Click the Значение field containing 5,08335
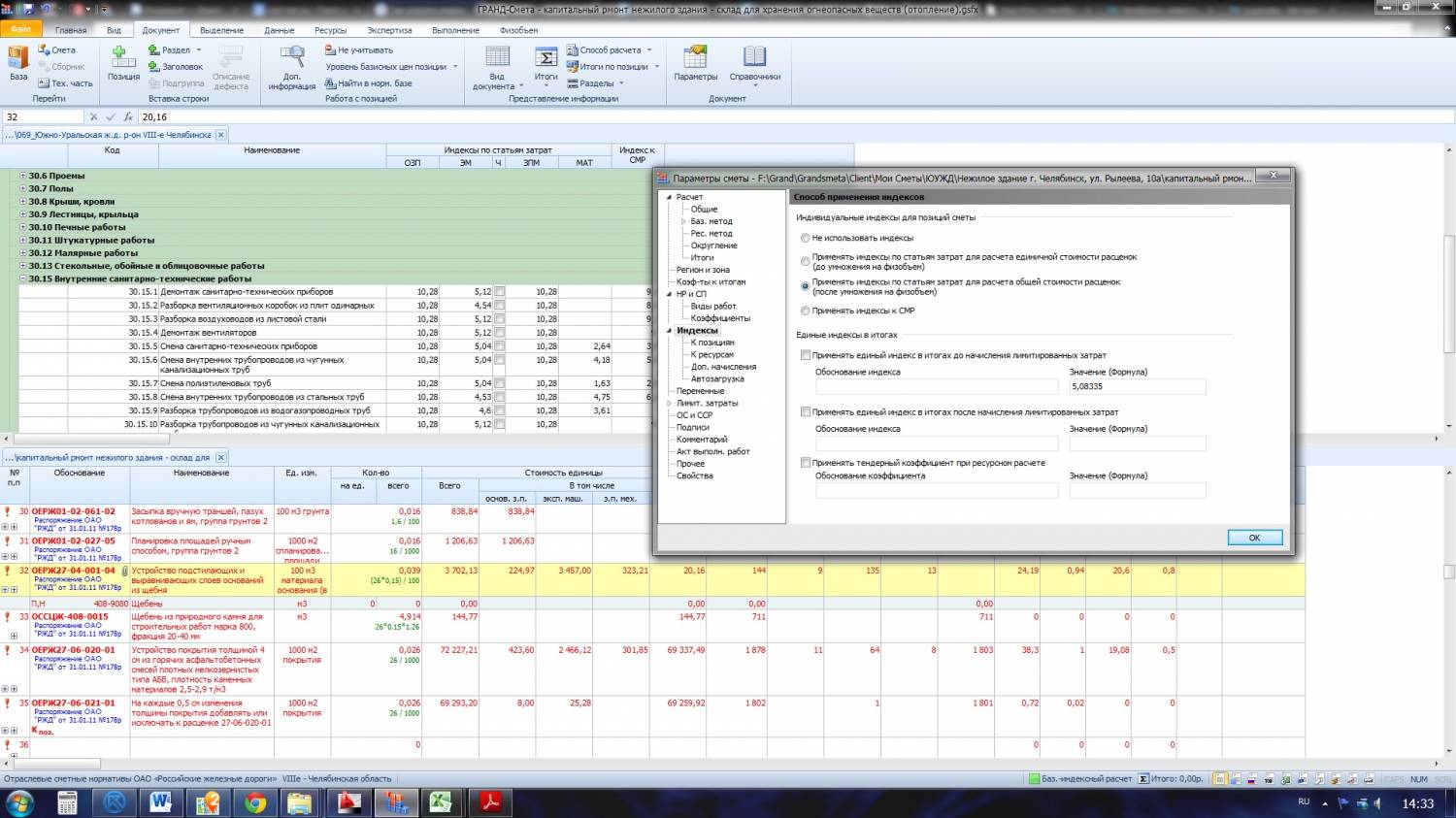This screenshot has height=818, width=1456. tap(1137, 386)
